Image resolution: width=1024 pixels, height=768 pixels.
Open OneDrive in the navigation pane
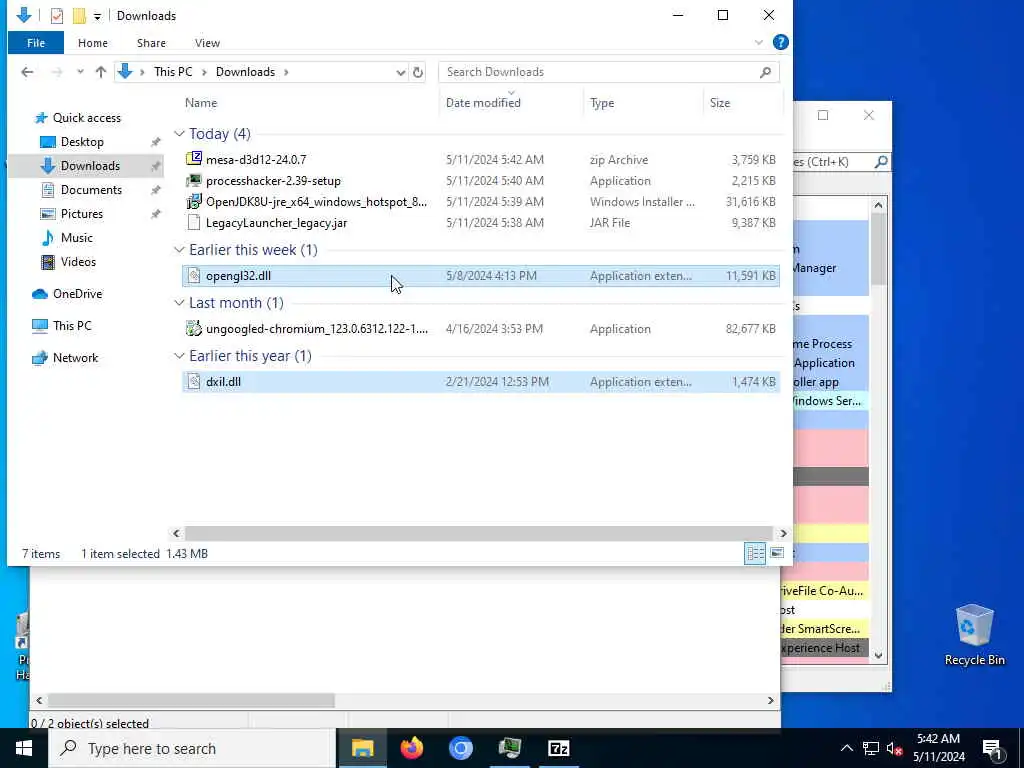pos(77,294)
